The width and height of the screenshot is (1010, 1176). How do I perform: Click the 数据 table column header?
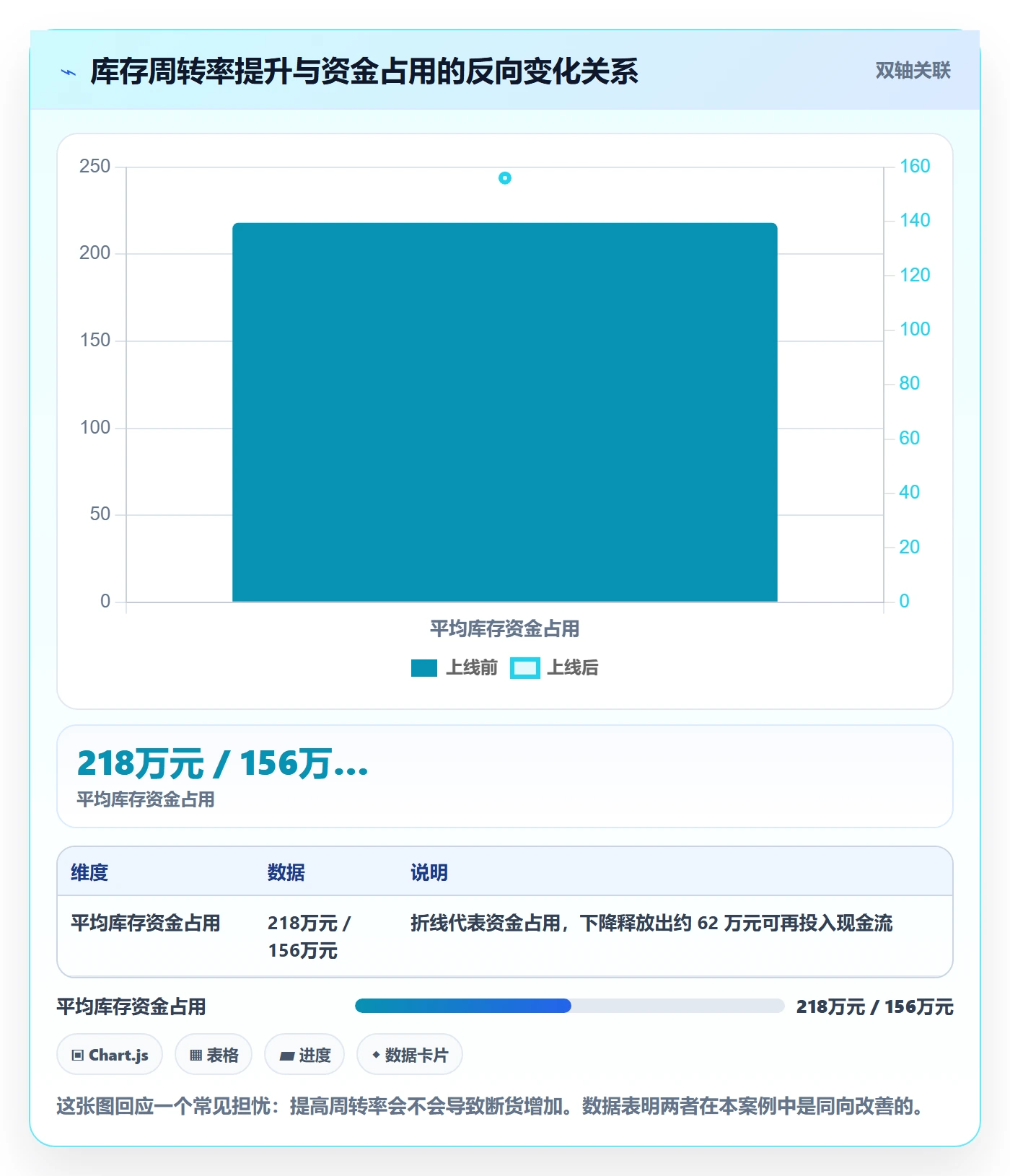[286, 872]
